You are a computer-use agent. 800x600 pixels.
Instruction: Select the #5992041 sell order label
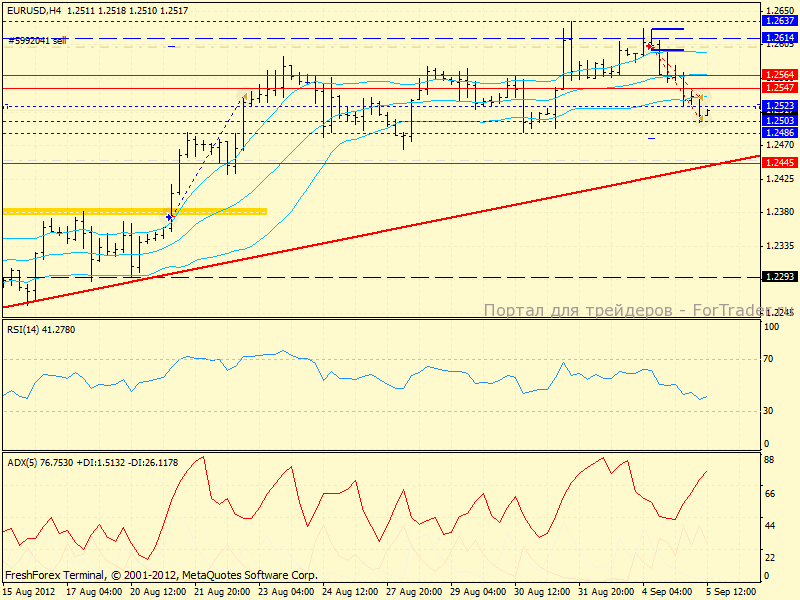[38, 40]
